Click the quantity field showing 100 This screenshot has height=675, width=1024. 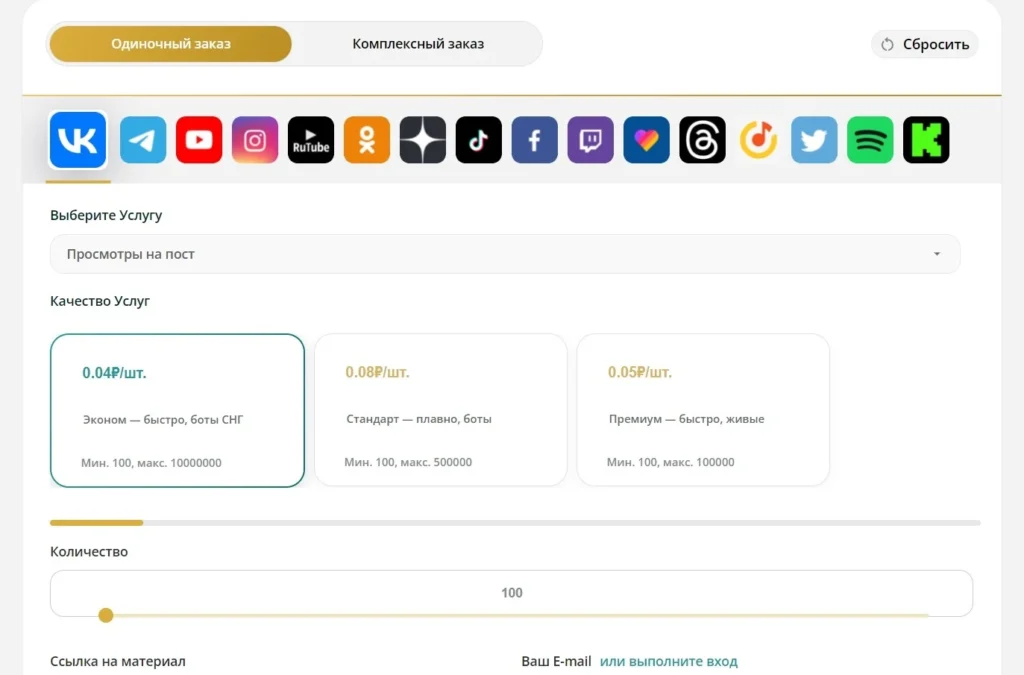(511, 593)
